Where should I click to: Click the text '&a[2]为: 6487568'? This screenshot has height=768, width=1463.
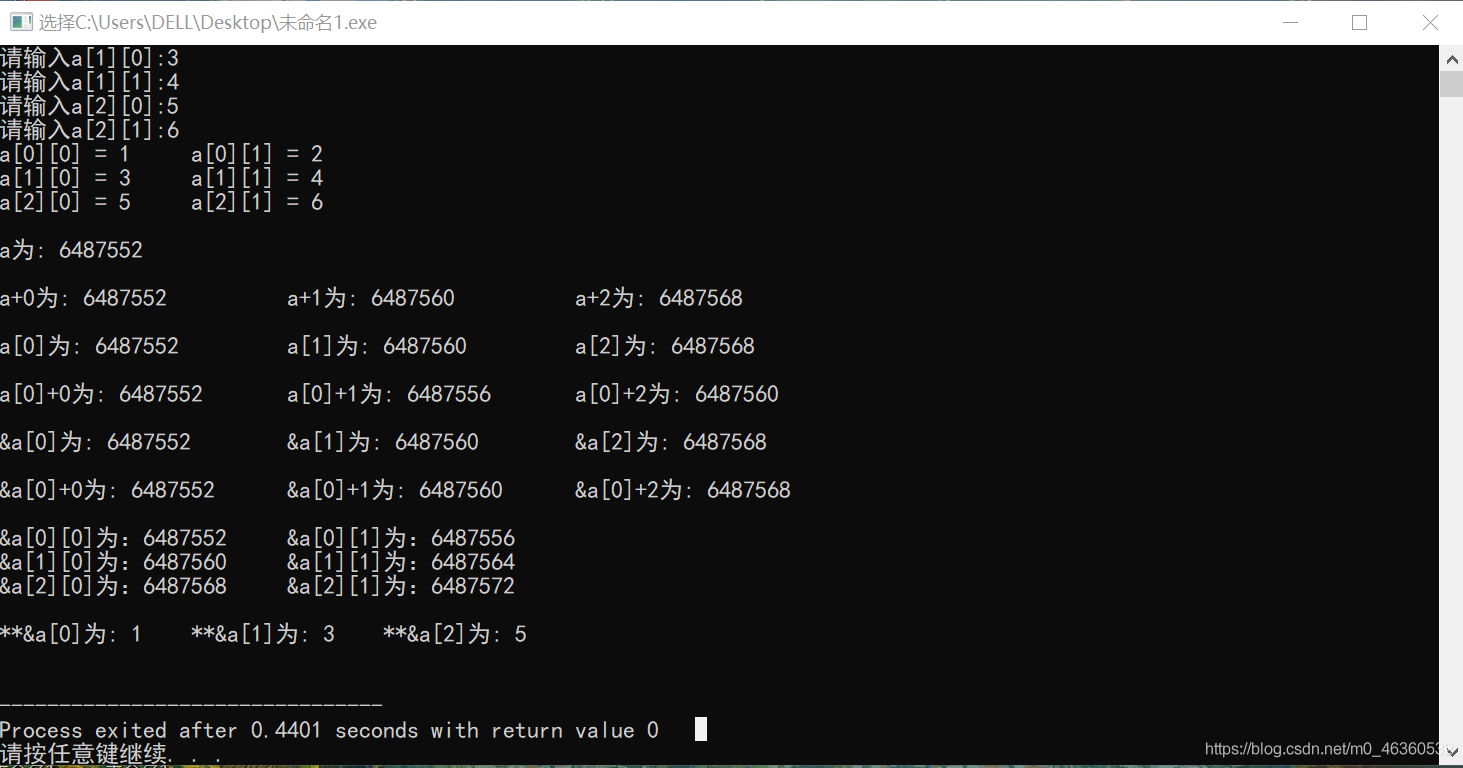pos(671,442)
